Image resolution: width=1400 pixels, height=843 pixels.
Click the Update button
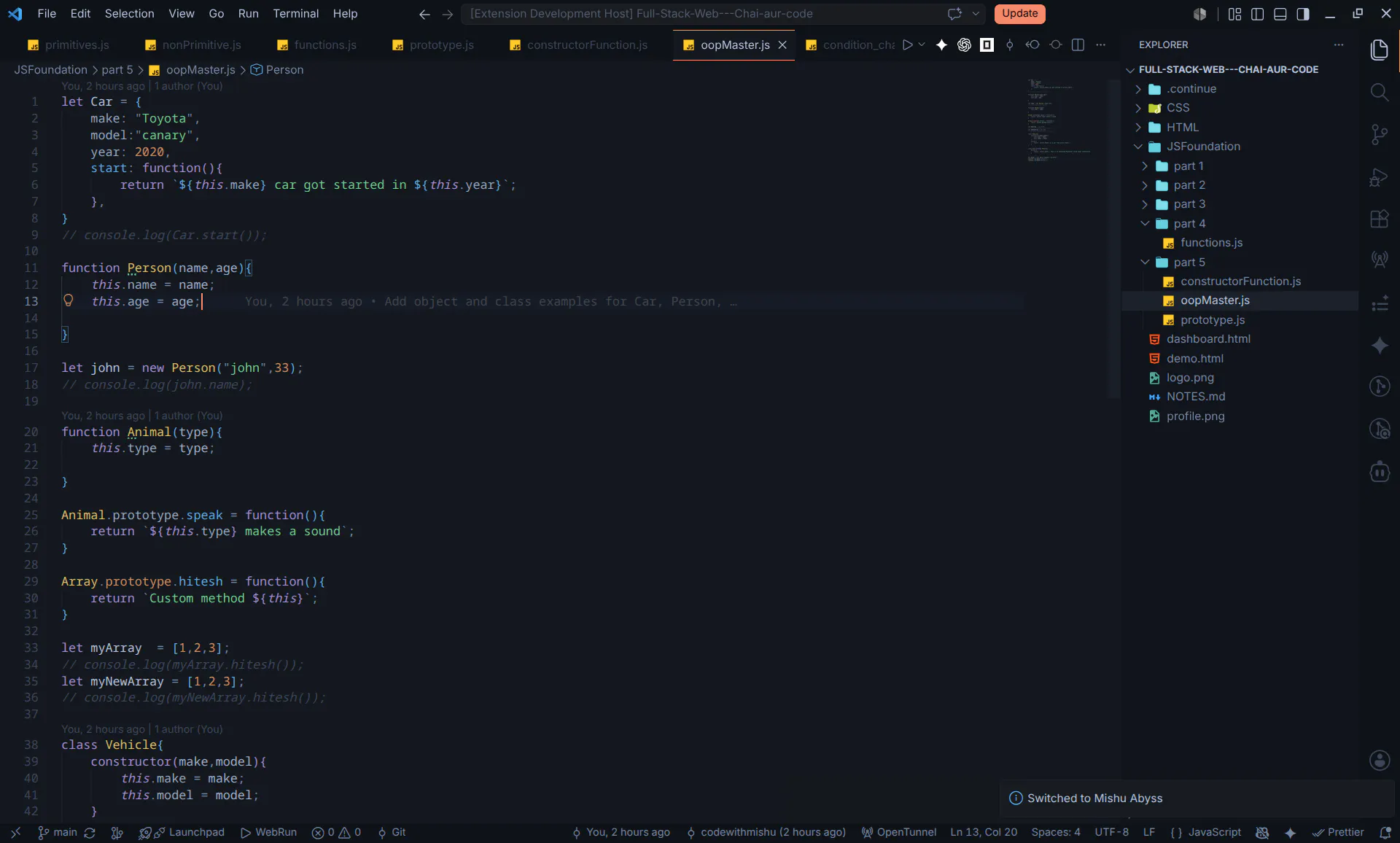point(1019,14)
